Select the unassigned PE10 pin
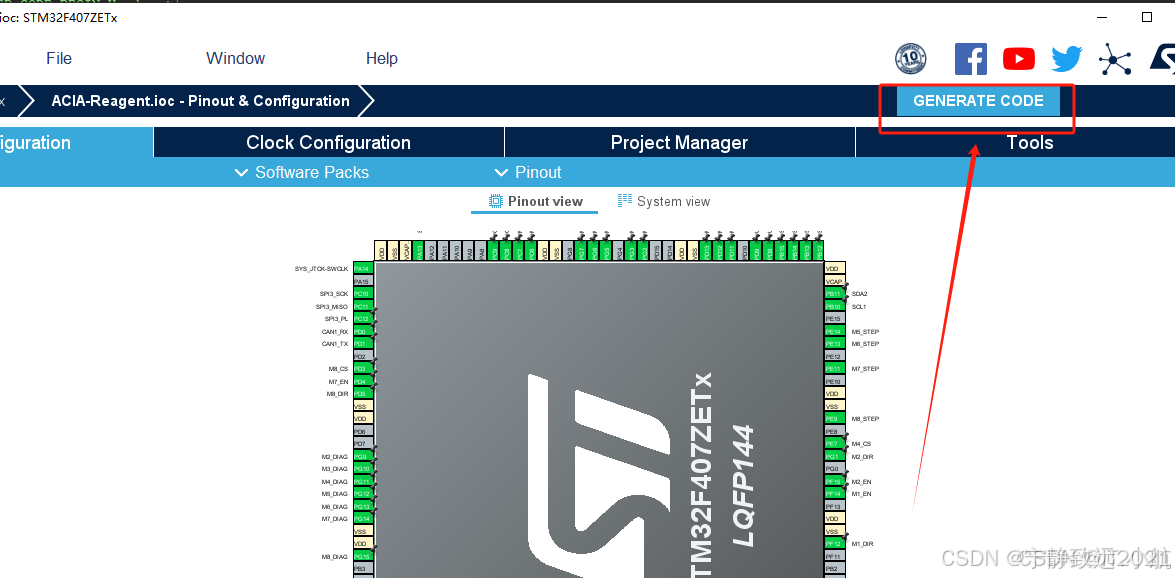 click(x=835, y=381)
